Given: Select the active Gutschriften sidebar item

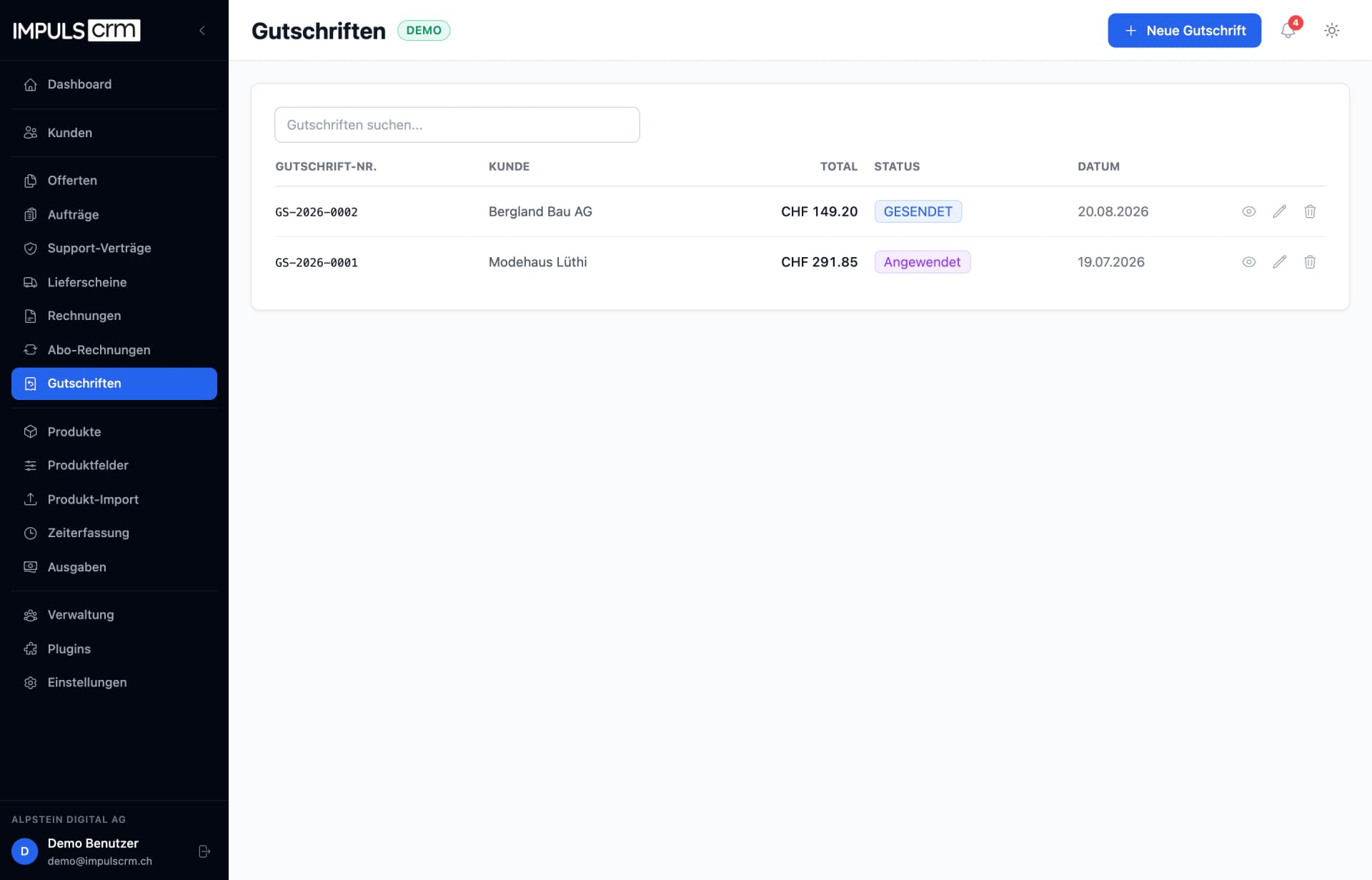Looking at the screenshot, I should (114, 384).
